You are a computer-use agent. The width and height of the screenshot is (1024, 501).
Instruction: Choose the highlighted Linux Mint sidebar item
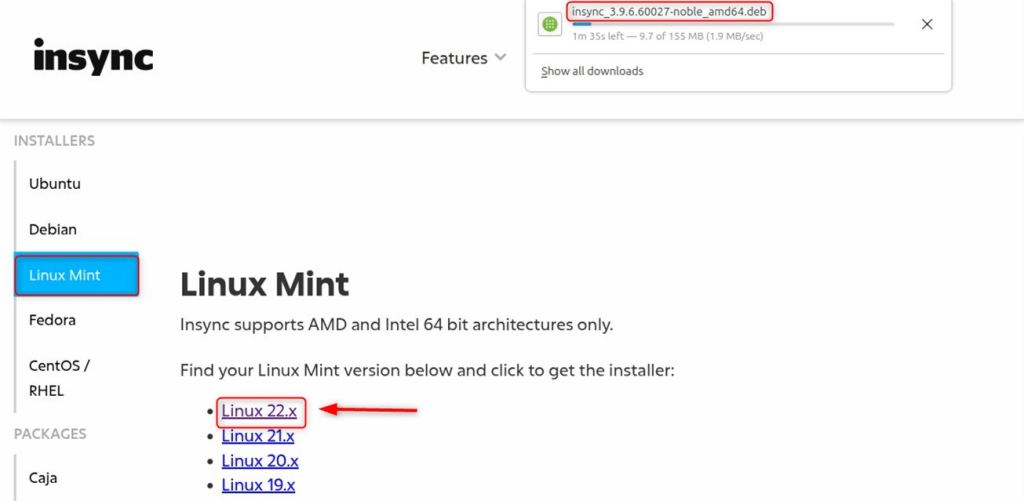pyautogui.click(x=76, y=275)
